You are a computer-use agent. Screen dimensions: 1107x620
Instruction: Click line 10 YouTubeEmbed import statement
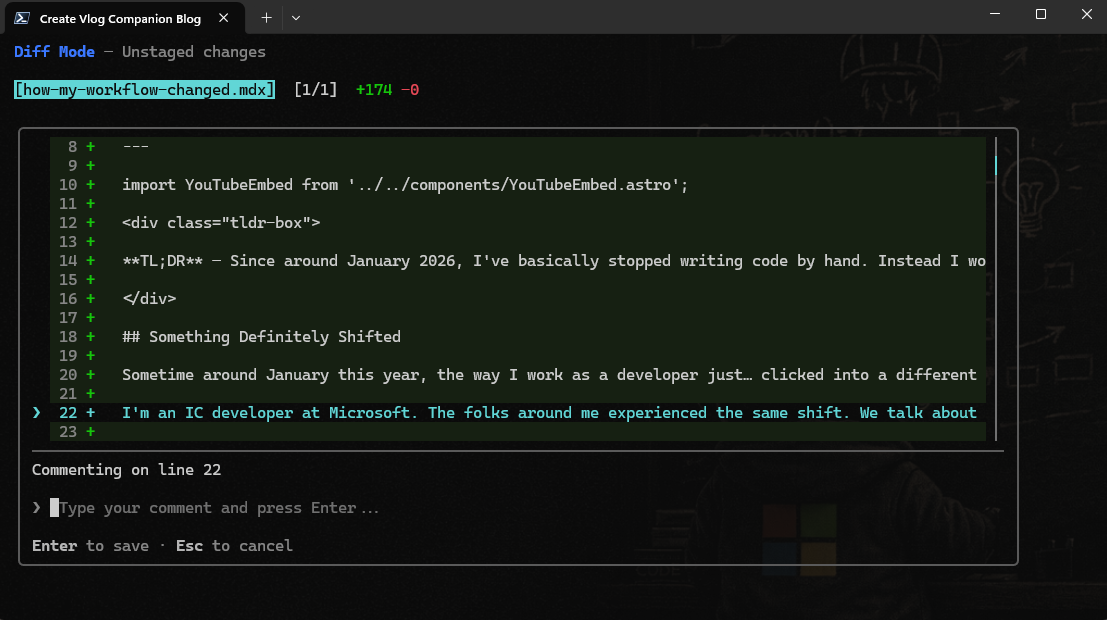pyautogui.click(x=405, y=185)
